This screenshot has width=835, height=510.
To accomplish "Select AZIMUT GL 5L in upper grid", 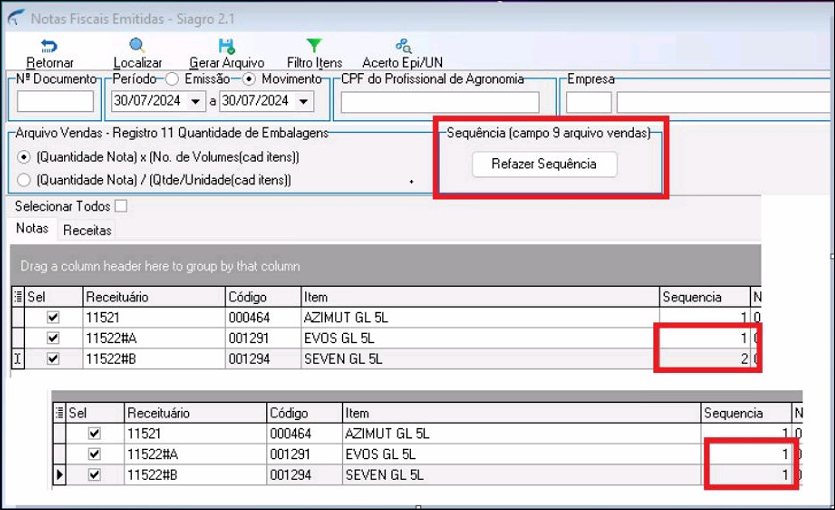I will pyautogui.click(x=480, y=317).
